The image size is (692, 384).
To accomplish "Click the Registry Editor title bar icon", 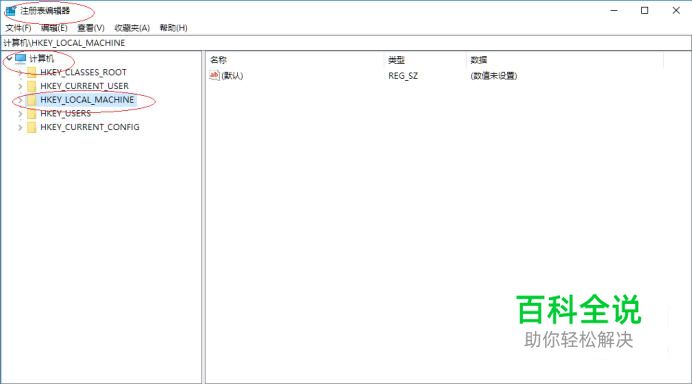I will coord(11,11).
